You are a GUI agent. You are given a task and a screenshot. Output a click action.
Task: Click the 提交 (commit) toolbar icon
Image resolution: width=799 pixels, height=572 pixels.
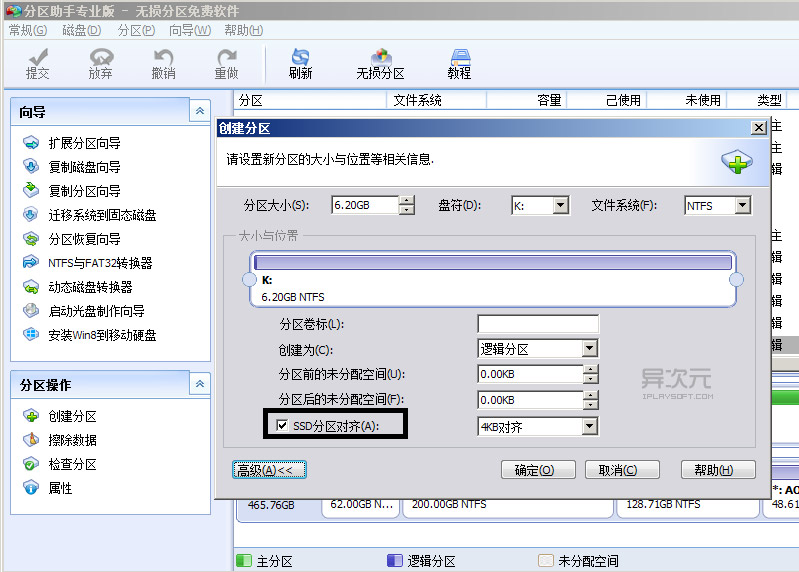[38, 64]
